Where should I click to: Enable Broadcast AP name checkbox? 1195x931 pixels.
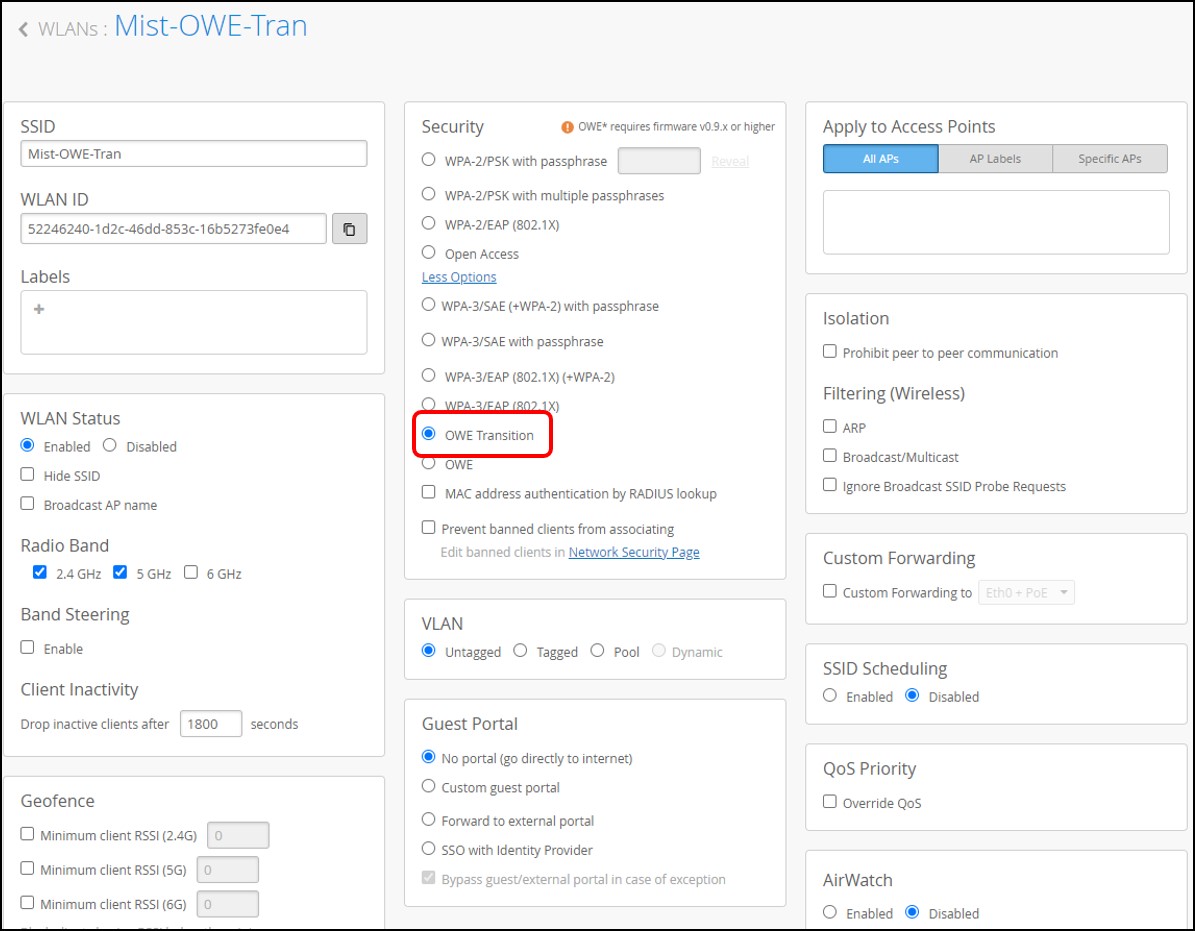coord(27,504)
